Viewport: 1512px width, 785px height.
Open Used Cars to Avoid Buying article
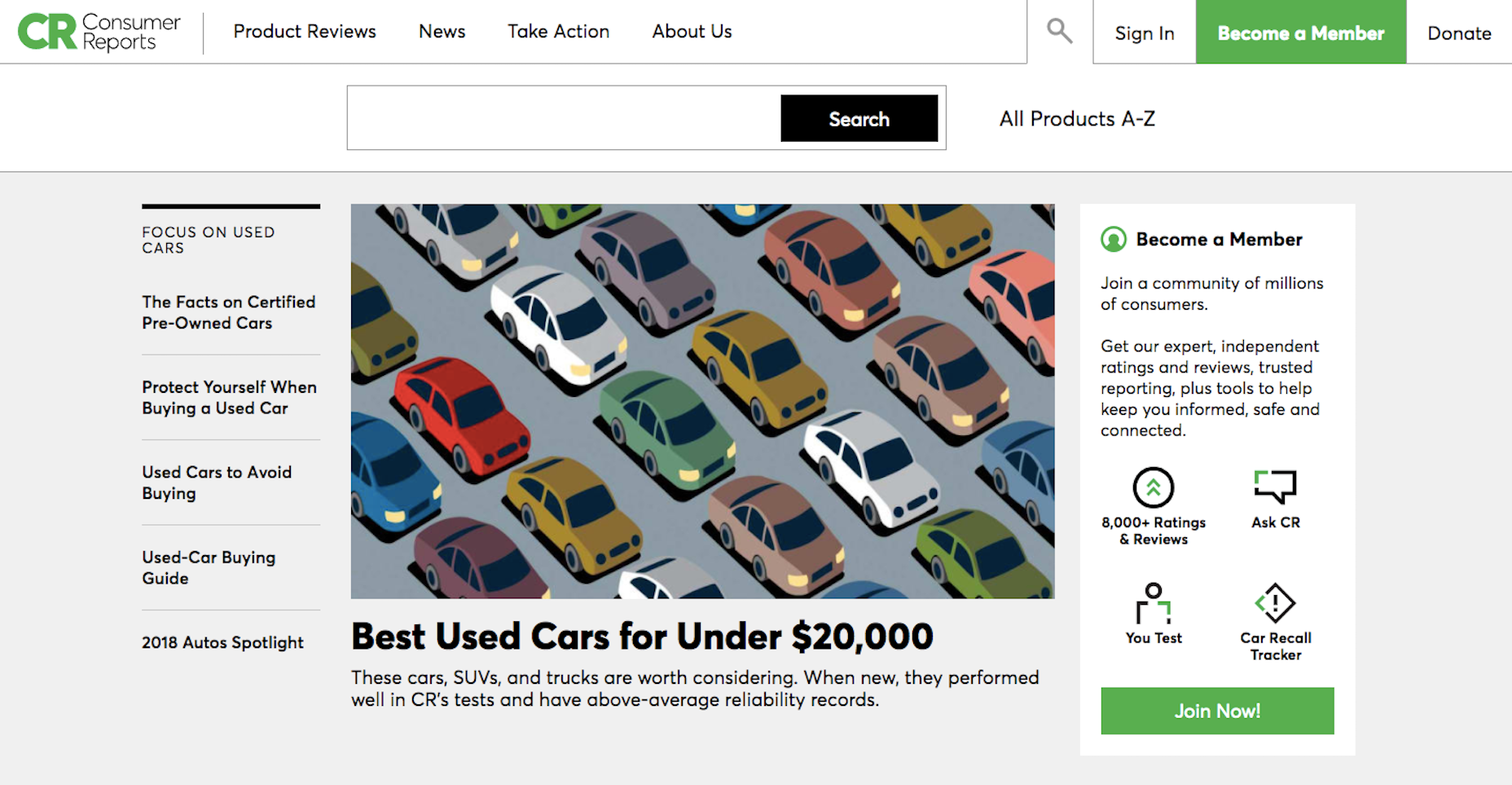coord(217,483)
